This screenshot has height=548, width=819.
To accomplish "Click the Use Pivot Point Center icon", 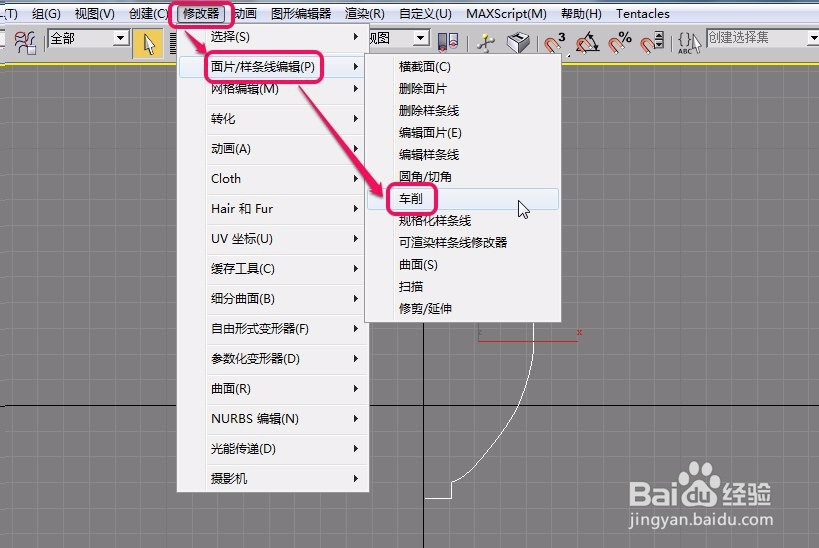I will point(447,42).
